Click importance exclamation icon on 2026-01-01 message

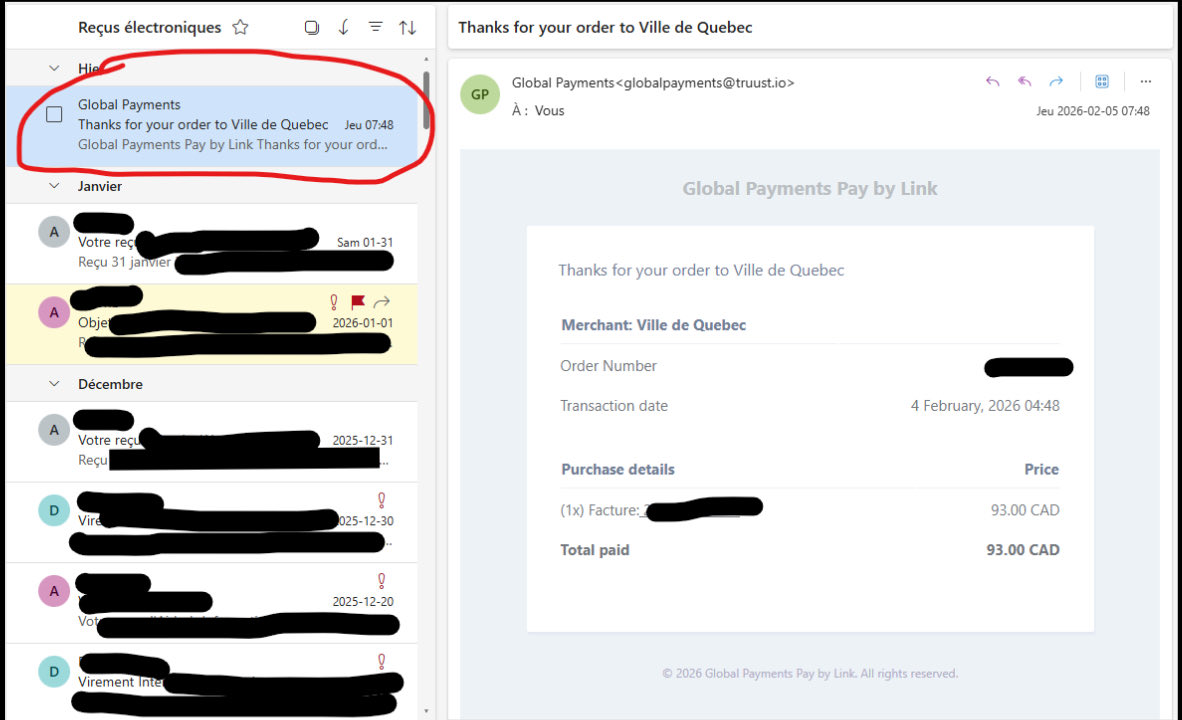[x=334, y=302]
